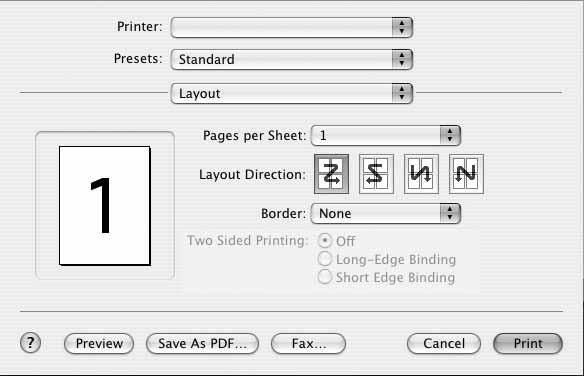Click the Print button
584x376 pixels.
point(528,343)
